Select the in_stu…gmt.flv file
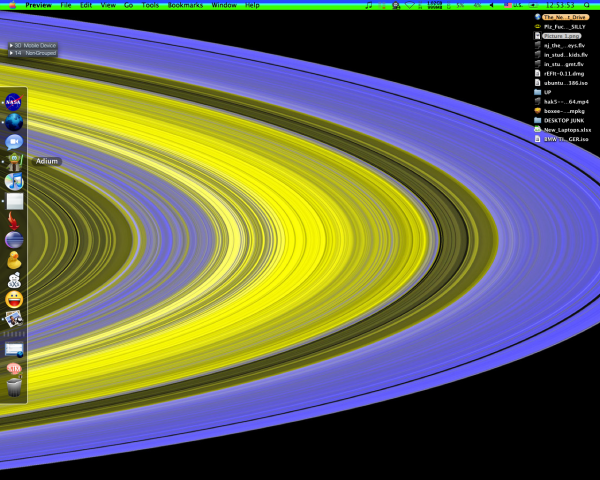The width and height of the screenshot is (600, 480). pos(559,64)
